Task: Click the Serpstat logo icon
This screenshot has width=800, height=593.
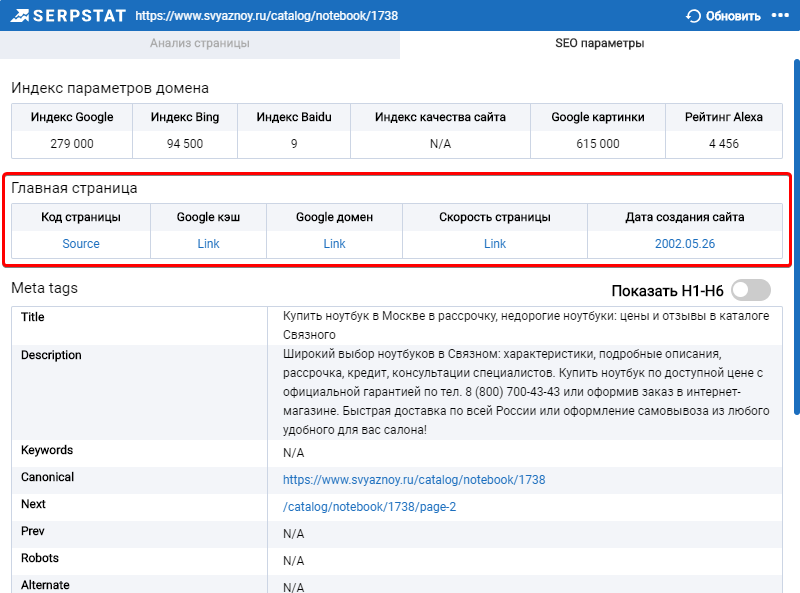Action: (20, 16)
